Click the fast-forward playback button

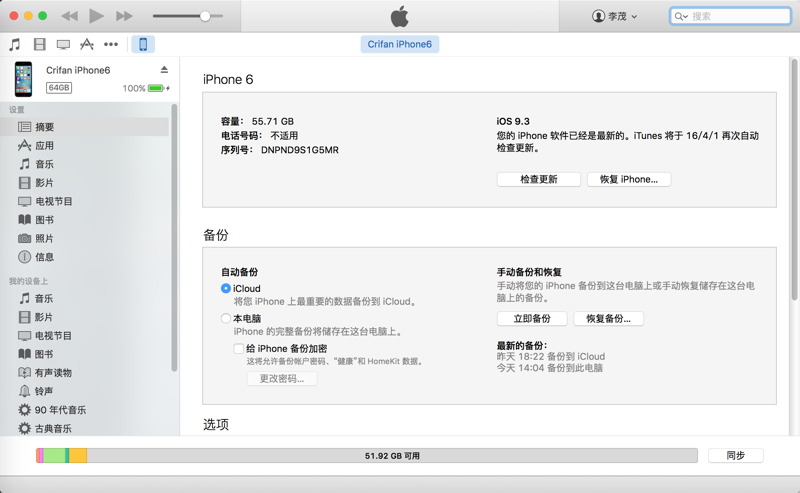pyautogui.click(x=124, y=16)
